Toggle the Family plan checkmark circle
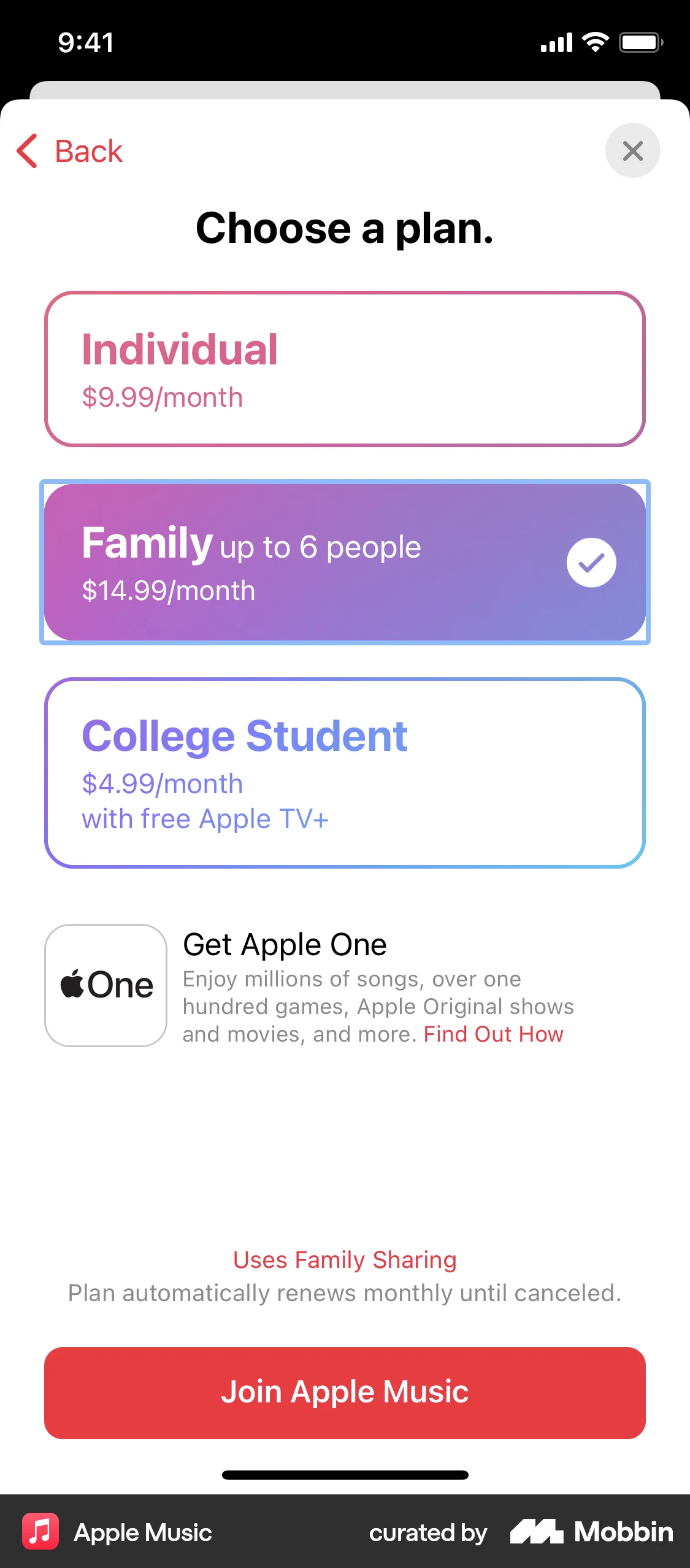Viewport: 690px width, 1568px height. click(591, 563)
